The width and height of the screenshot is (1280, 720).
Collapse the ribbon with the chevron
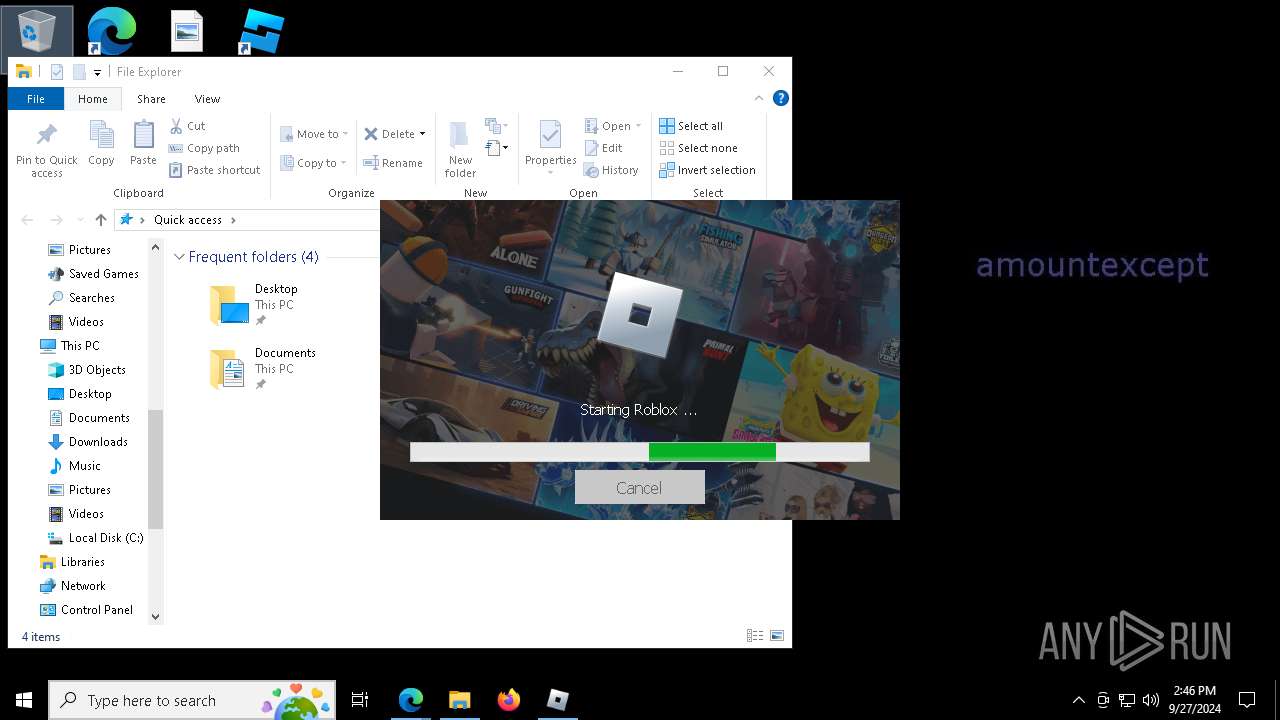[759, 98]
